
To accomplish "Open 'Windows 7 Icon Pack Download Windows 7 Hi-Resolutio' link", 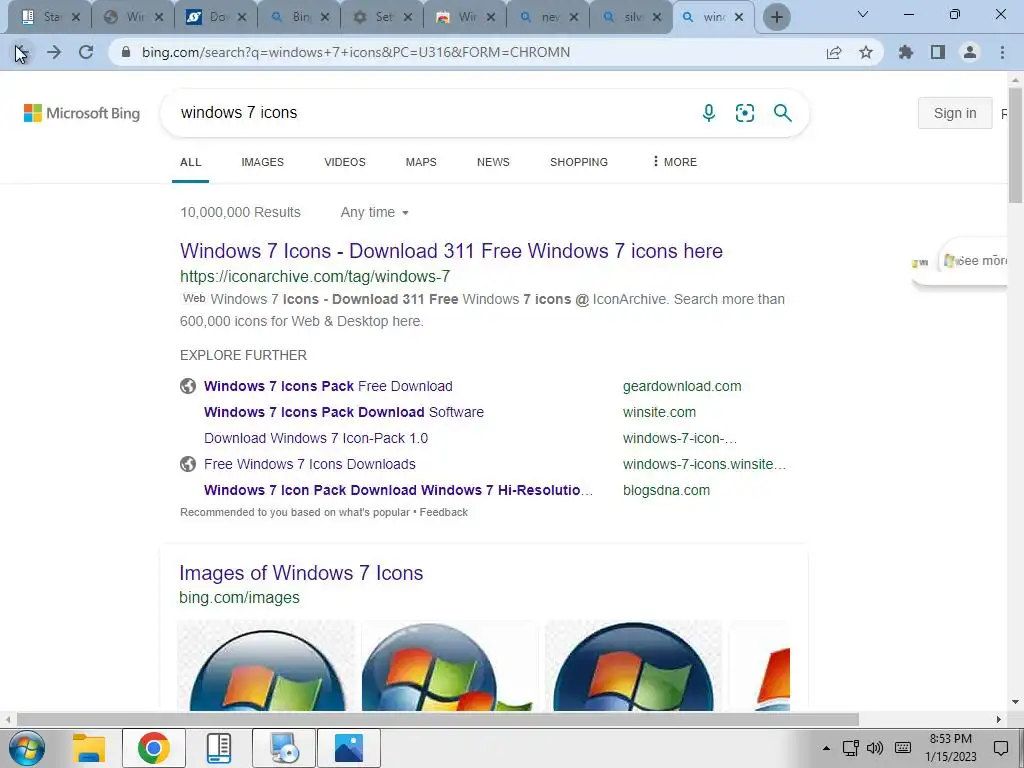I will tap(398, 490).
